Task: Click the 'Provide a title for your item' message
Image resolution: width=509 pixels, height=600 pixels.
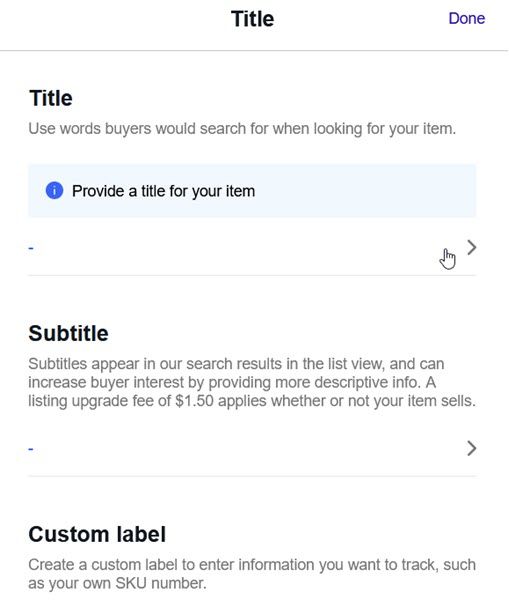Action: click(x=163, y=191)
